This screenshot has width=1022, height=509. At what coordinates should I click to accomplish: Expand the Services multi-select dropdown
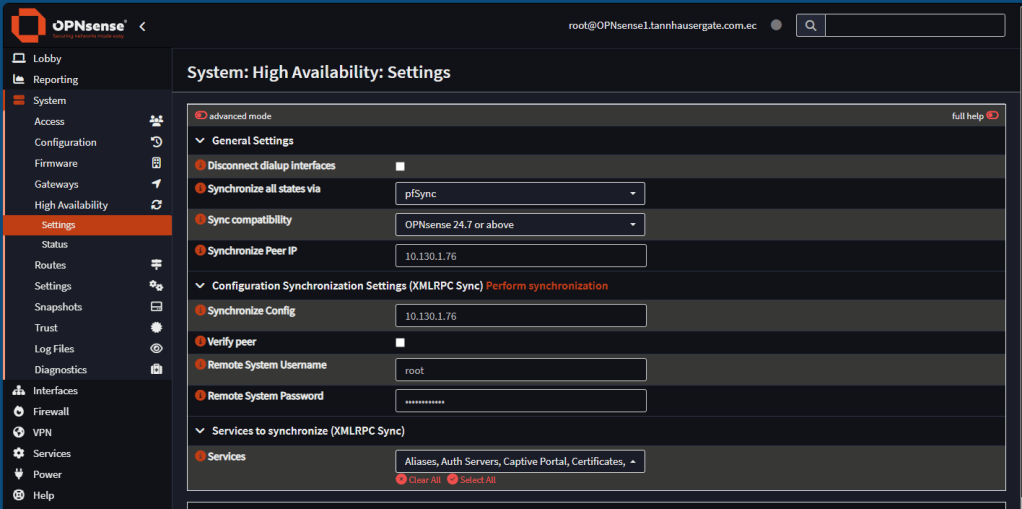pos(520,461)
